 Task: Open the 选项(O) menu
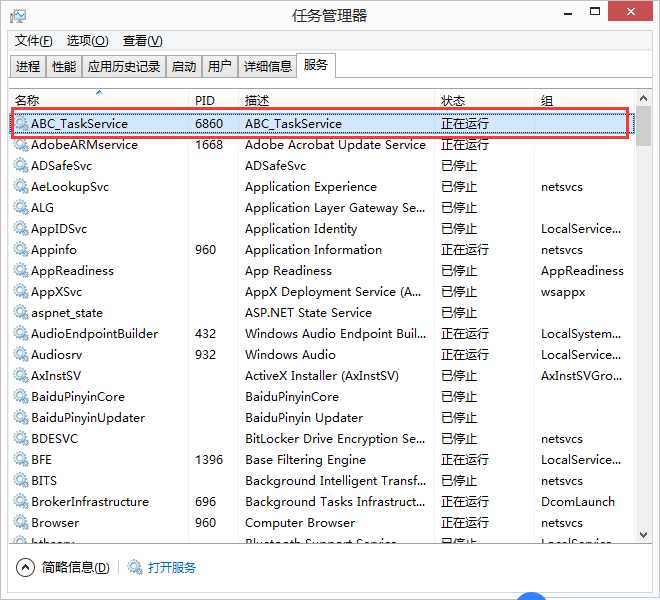coord(88,41)
